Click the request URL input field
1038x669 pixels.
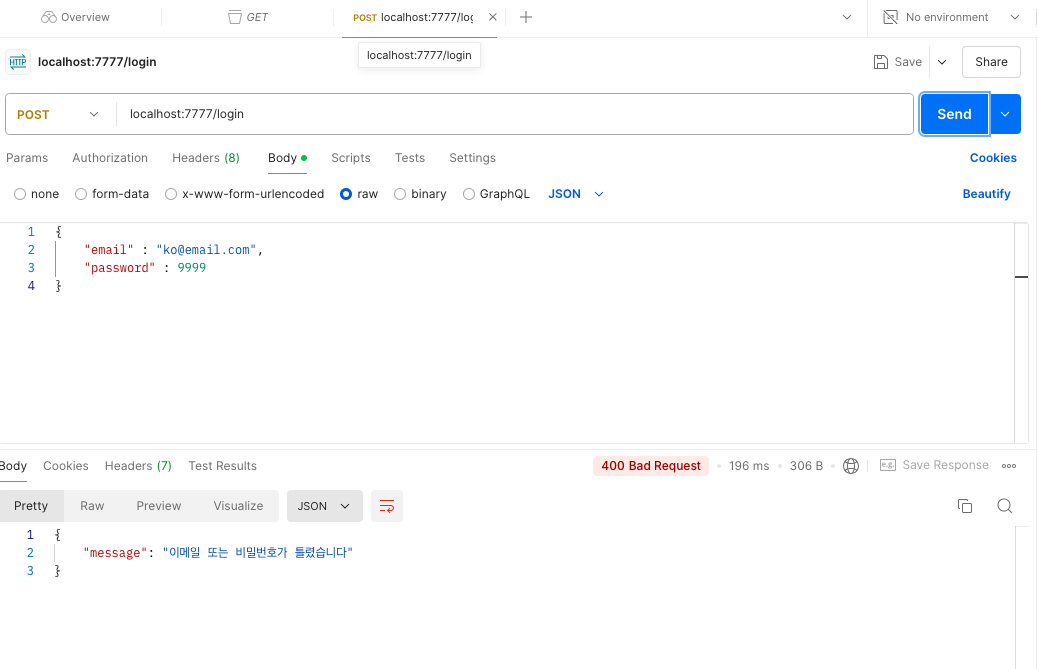click(x=514, y=114)
